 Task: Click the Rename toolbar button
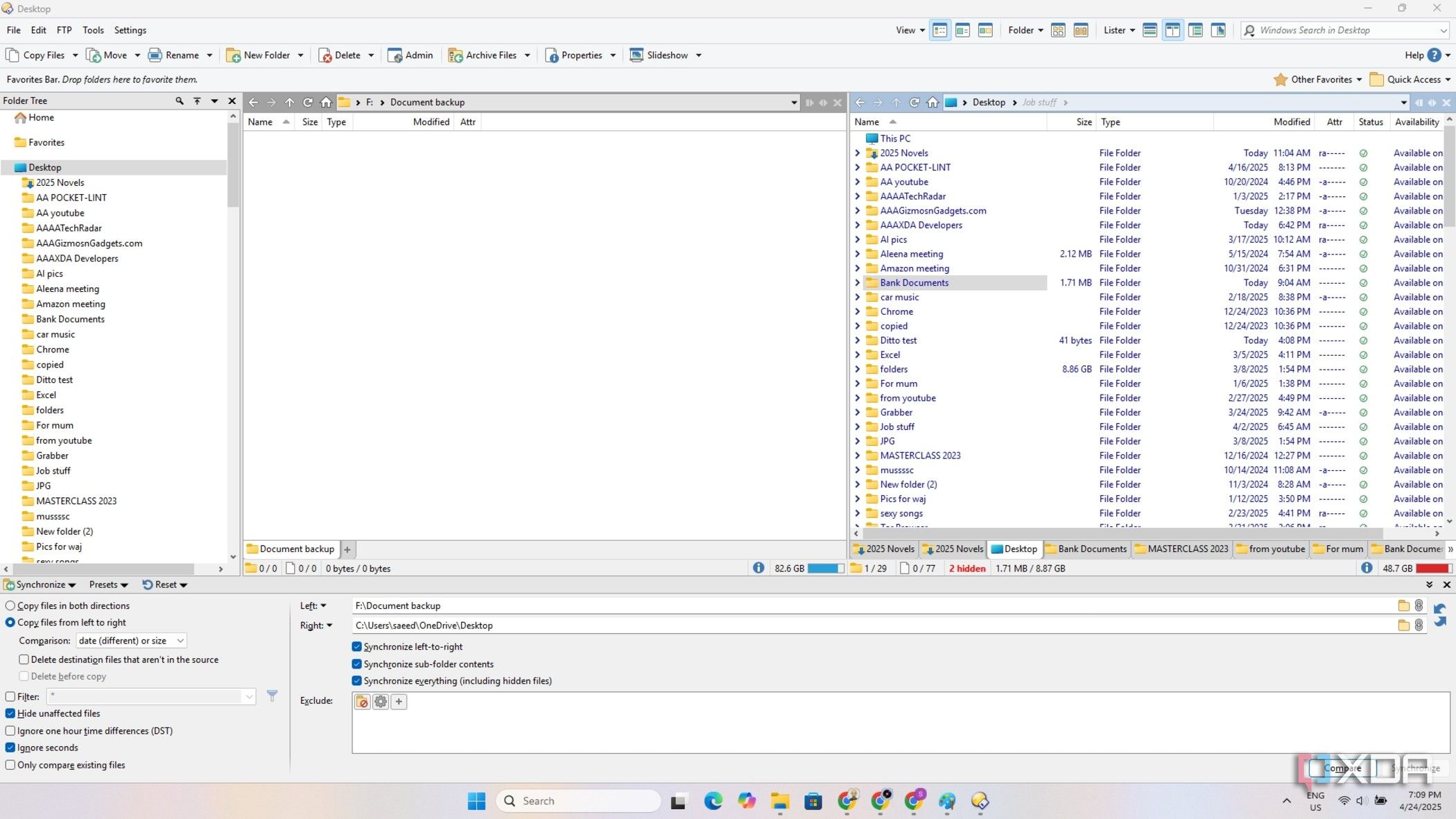click(173, 55)
